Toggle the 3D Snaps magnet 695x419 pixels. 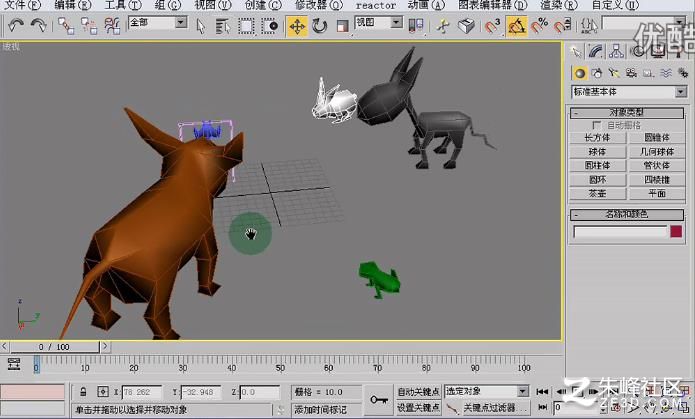(x=492, y=27)
